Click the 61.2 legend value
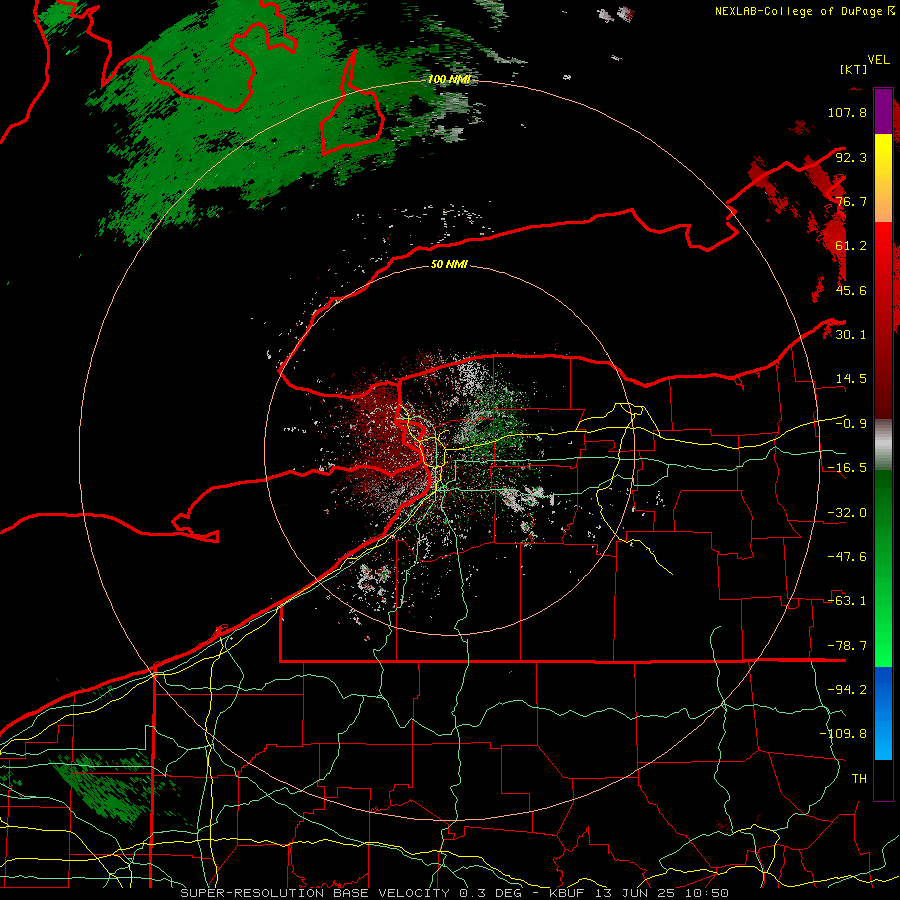Viewport: 900px width, 900px height. 851,246
